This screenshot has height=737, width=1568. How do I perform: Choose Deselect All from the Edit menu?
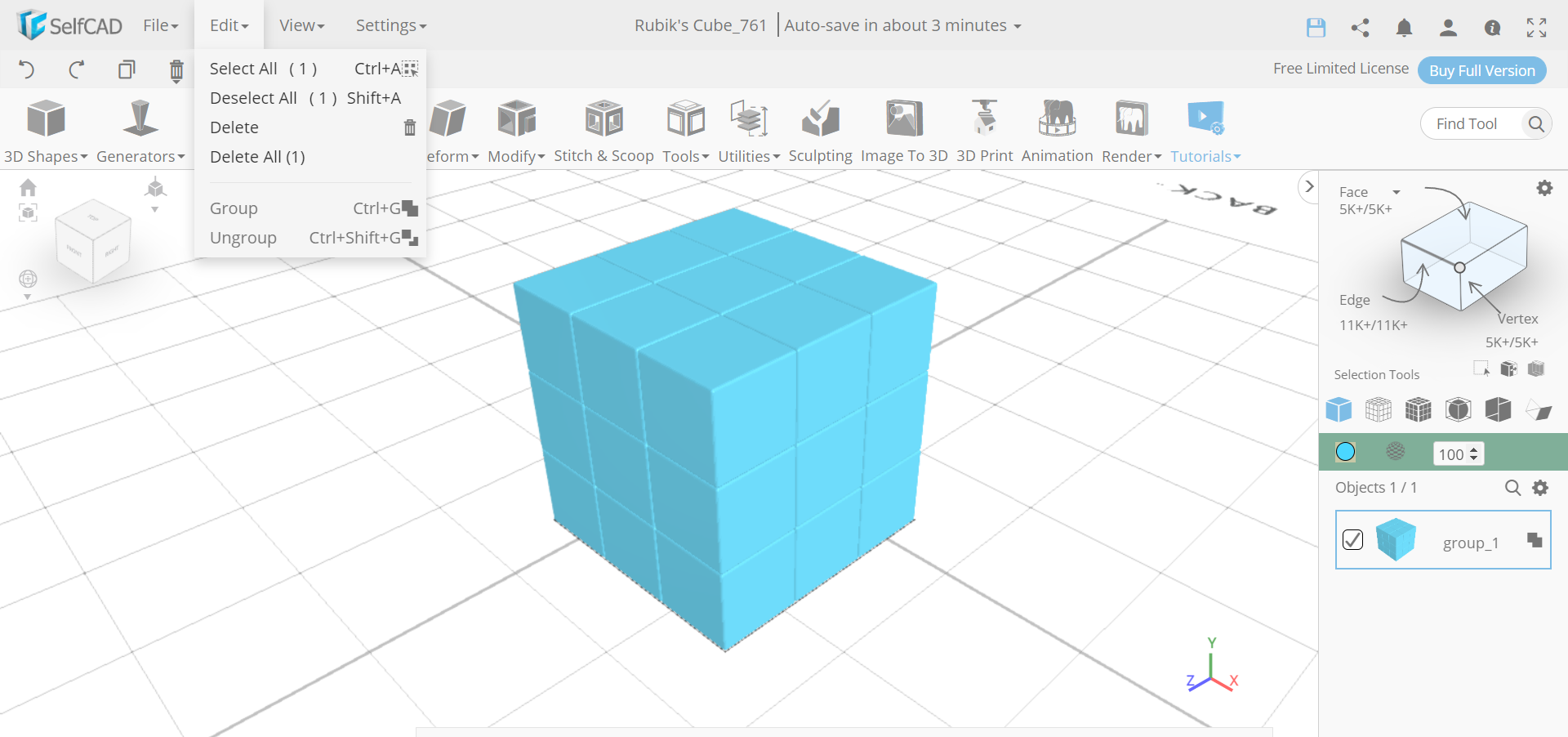[x=310, y=98]
